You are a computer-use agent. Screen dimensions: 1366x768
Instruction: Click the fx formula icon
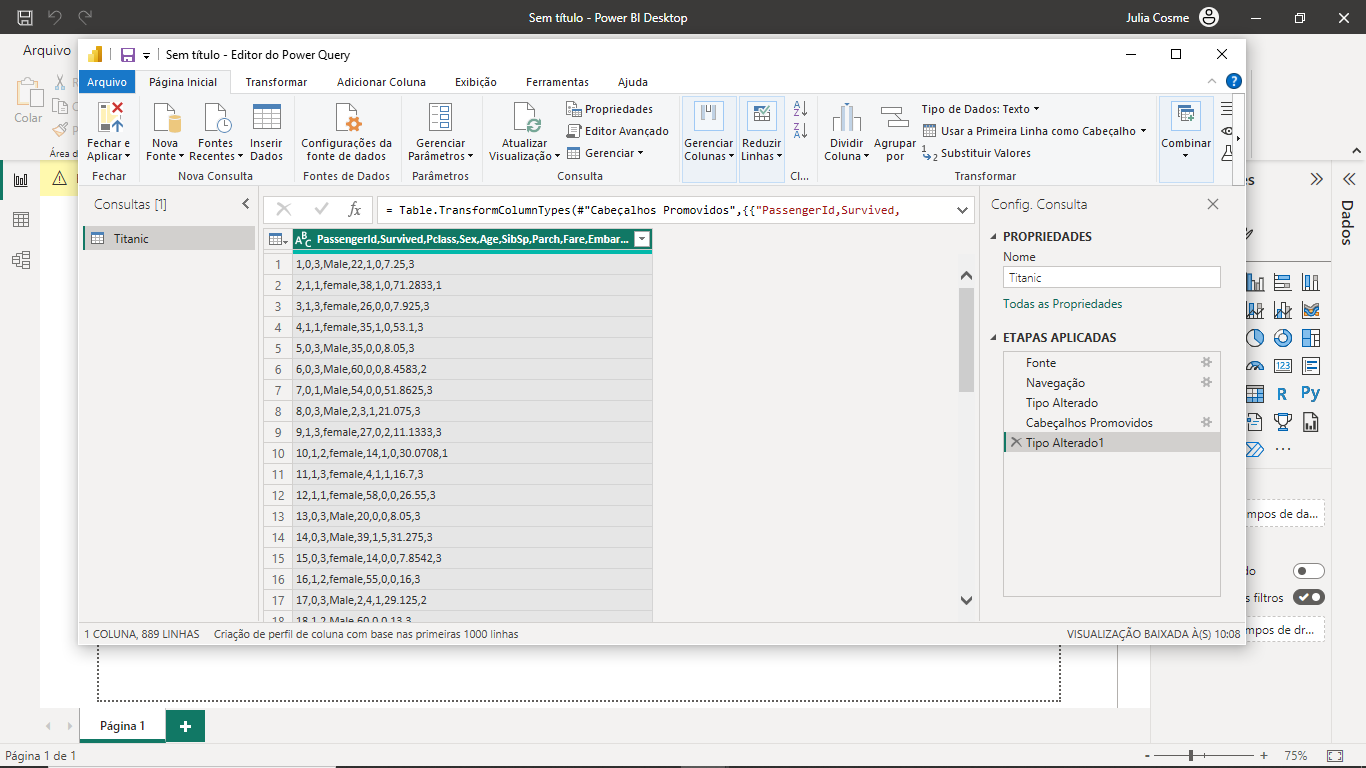(x=354, y=209)
